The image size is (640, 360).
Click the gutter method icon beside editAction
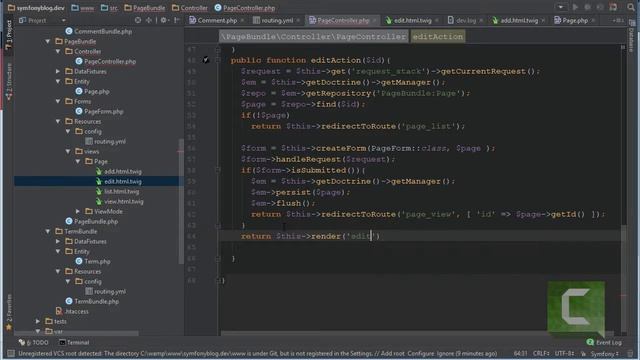coord(206,60)
